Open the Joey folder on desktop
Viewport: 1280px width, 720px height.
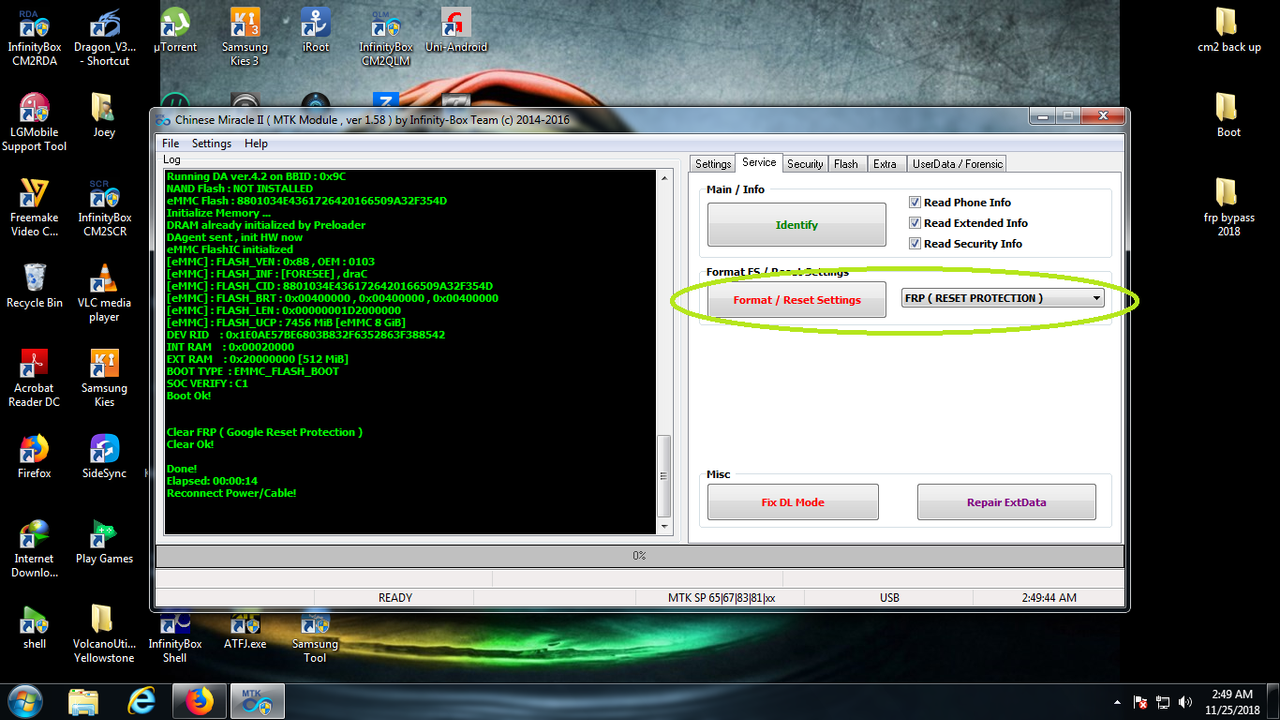click(x=104, y=115)
